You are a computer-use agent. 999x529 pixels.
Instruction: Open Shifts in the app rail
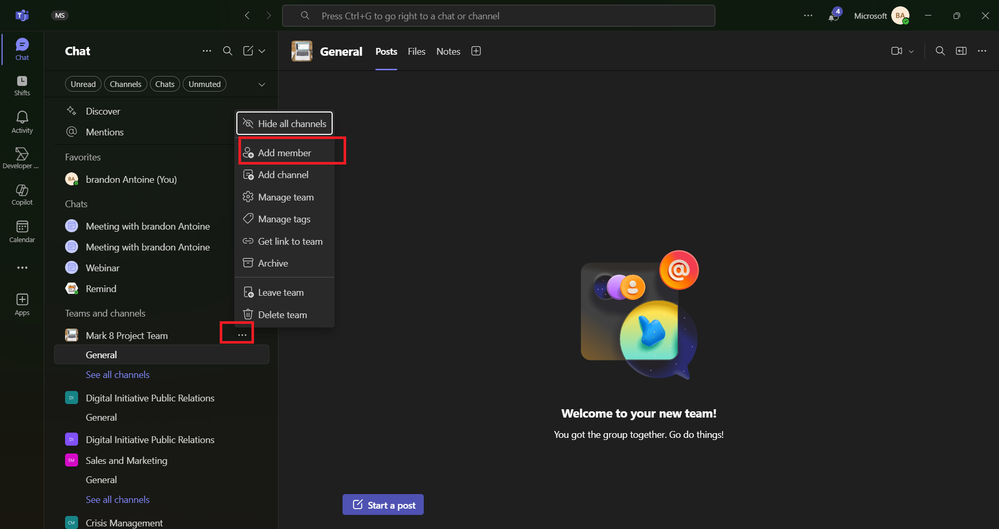click(x=22, y=85)
